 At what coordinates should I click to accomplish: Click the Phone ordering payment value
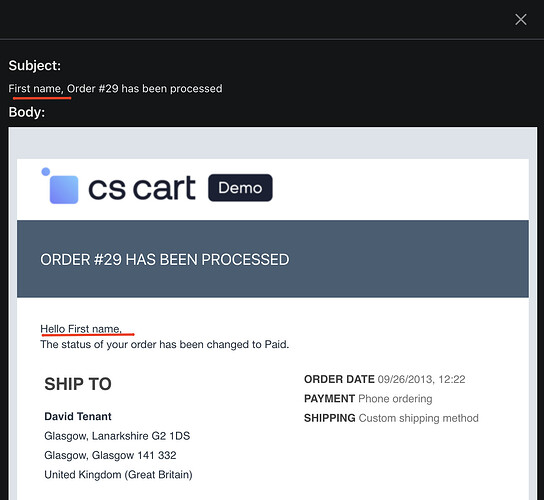(x=395, y=399)
